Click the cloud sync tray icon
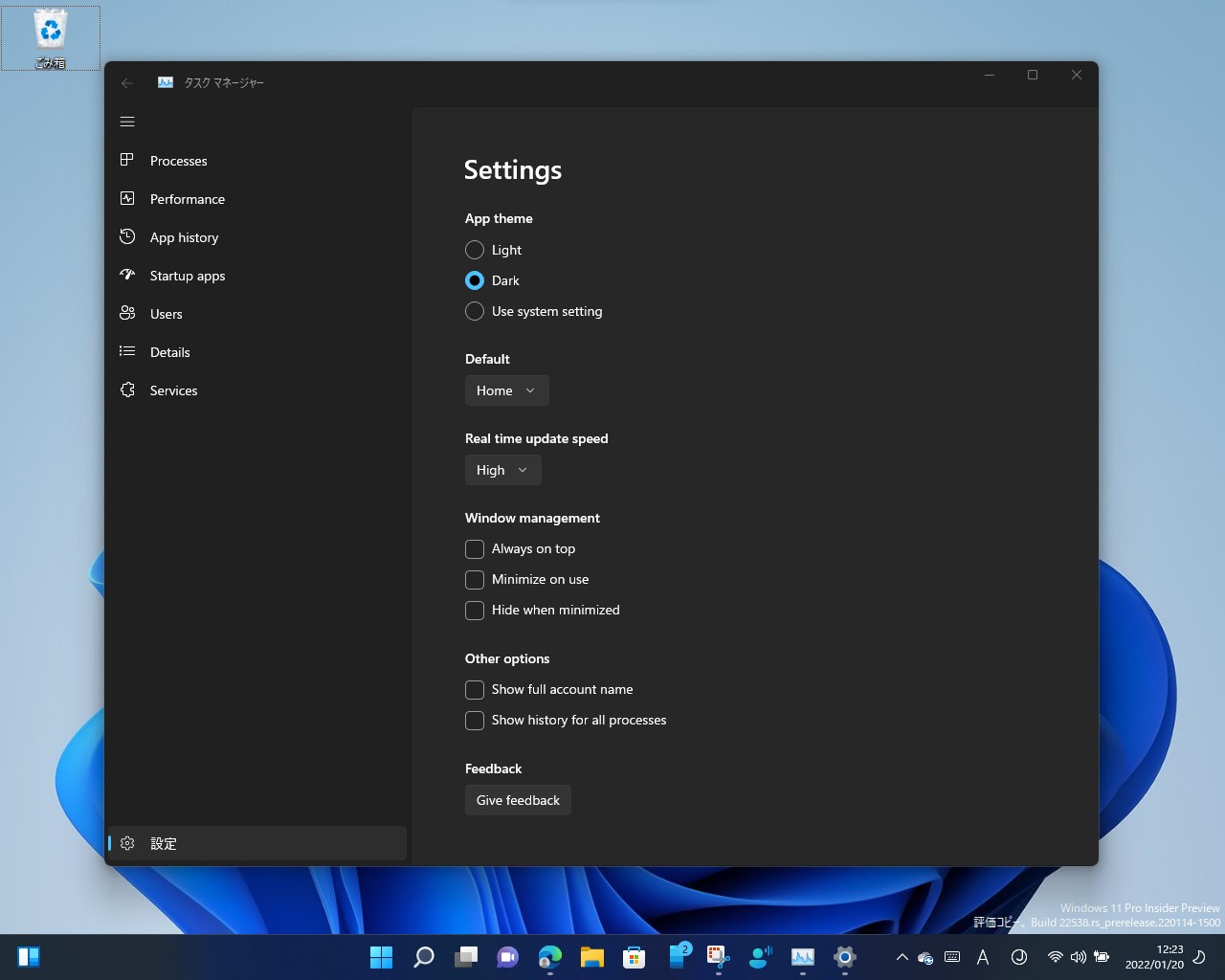The height and width of the screenshot is (980, 1225). pos(925,957)
